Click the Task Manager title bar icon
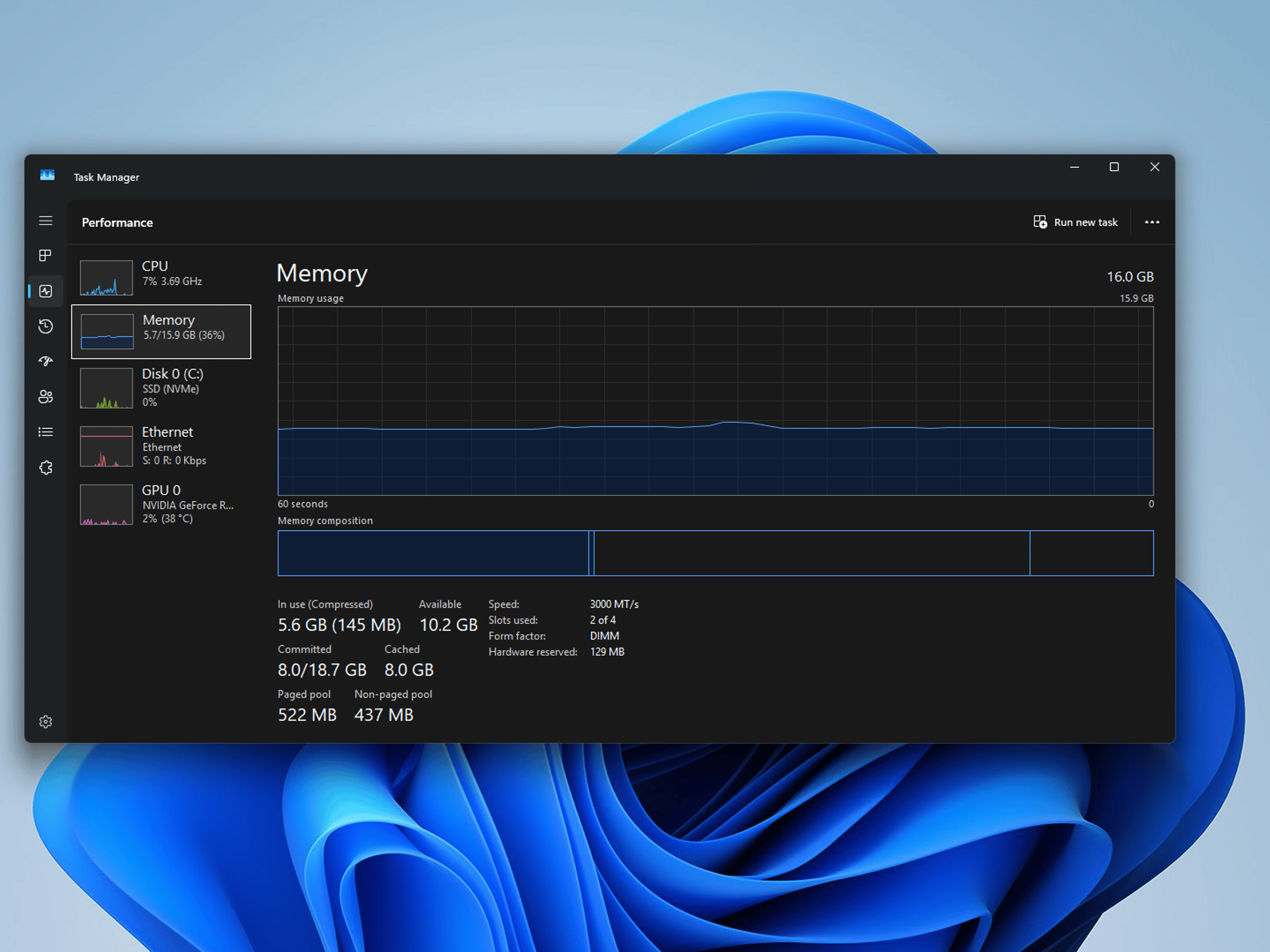Image resolution: width=1270 pixels, height=952 pixels. (x=47, y=176)
